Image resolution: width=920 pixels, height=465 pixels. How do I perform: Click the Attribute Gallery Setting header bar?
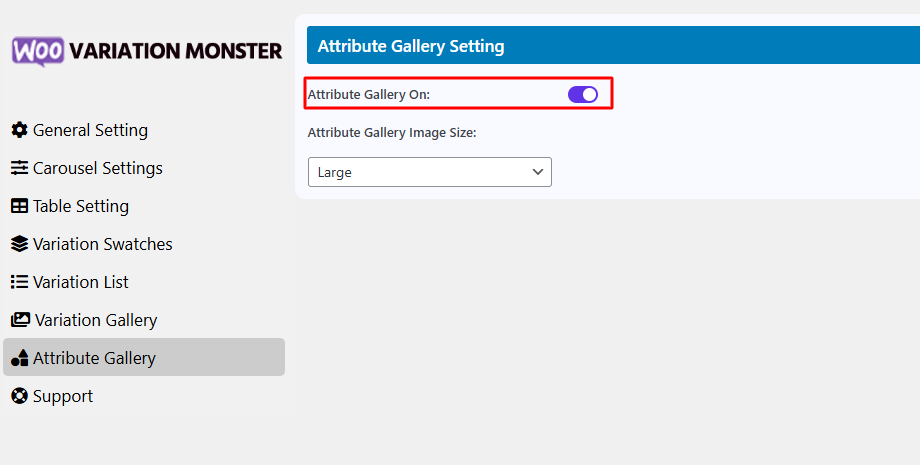(x=612, y=46)
